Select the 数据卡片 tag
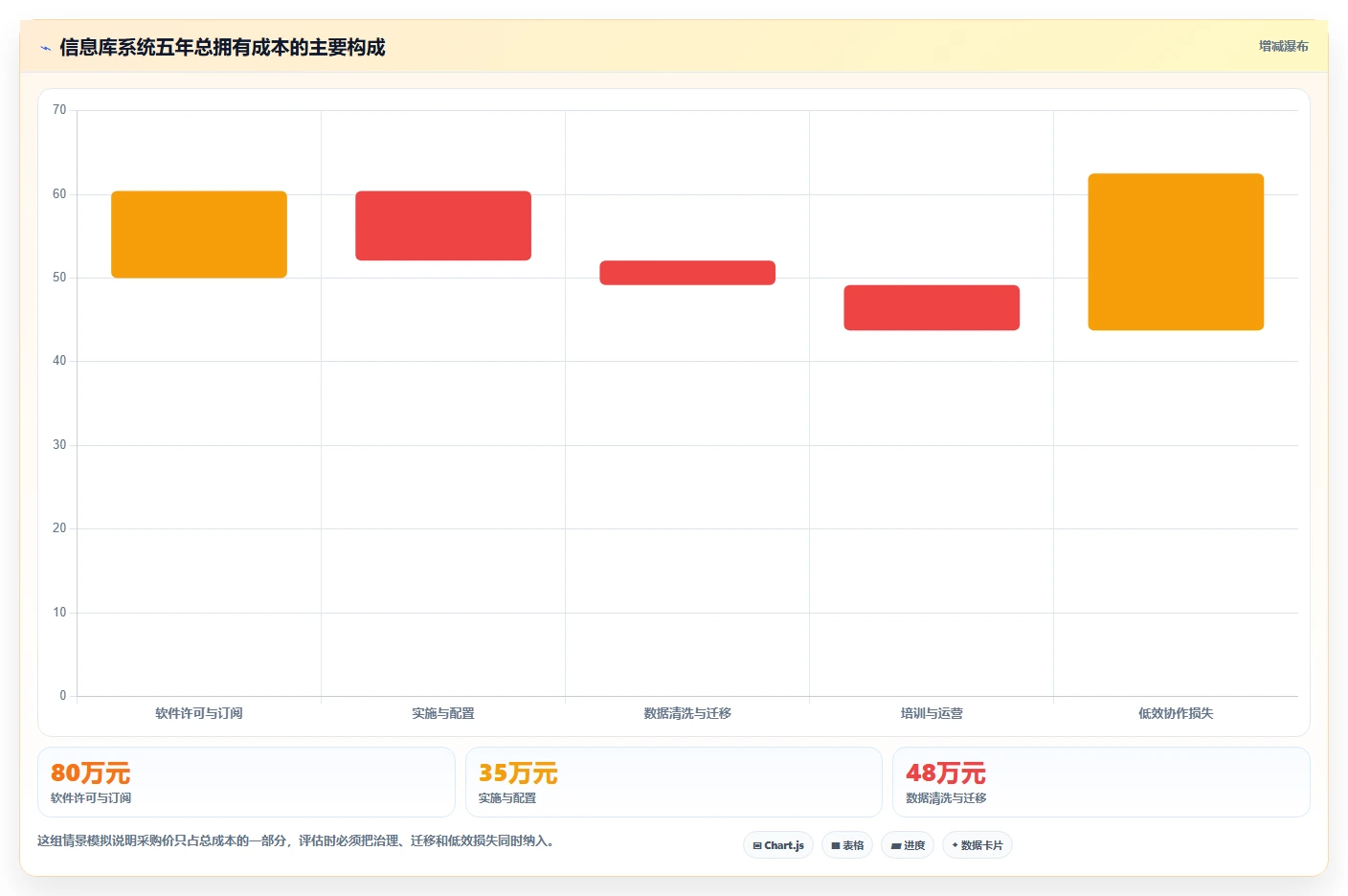 977,845
